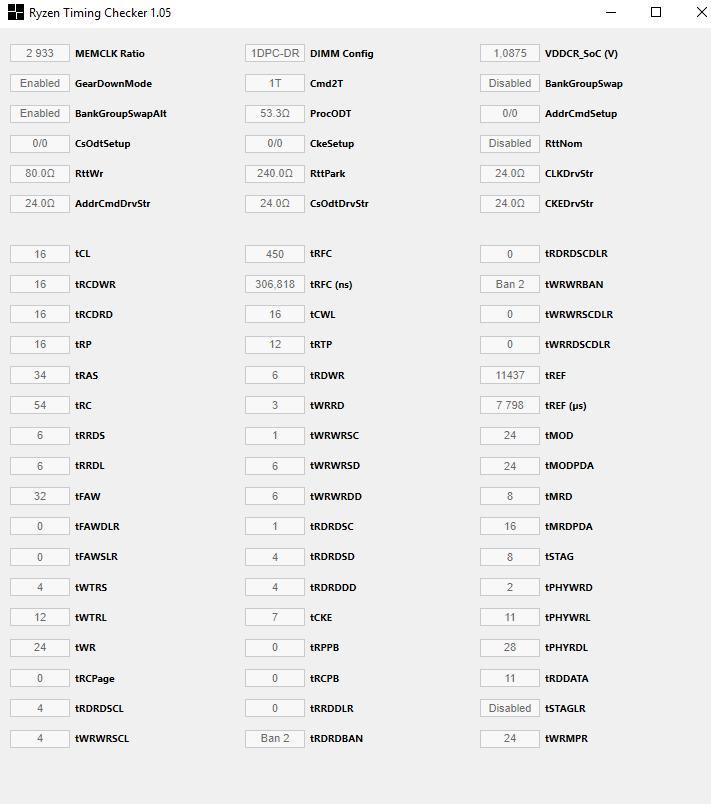The height and width of the screenshot is (804, 711).
Task: Minimize the Ryzen Timing Checker window
Action: tap(611, 13)
